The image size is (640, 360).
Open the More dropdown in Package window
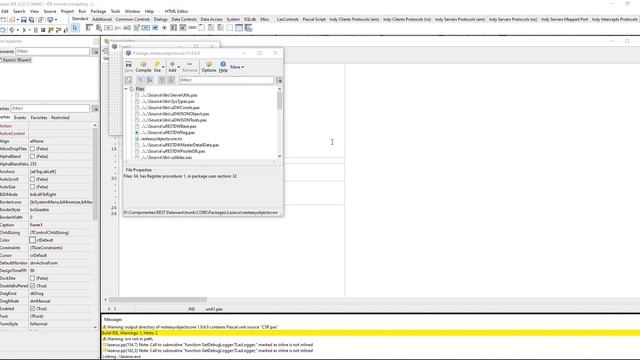[x=237, y=67]
